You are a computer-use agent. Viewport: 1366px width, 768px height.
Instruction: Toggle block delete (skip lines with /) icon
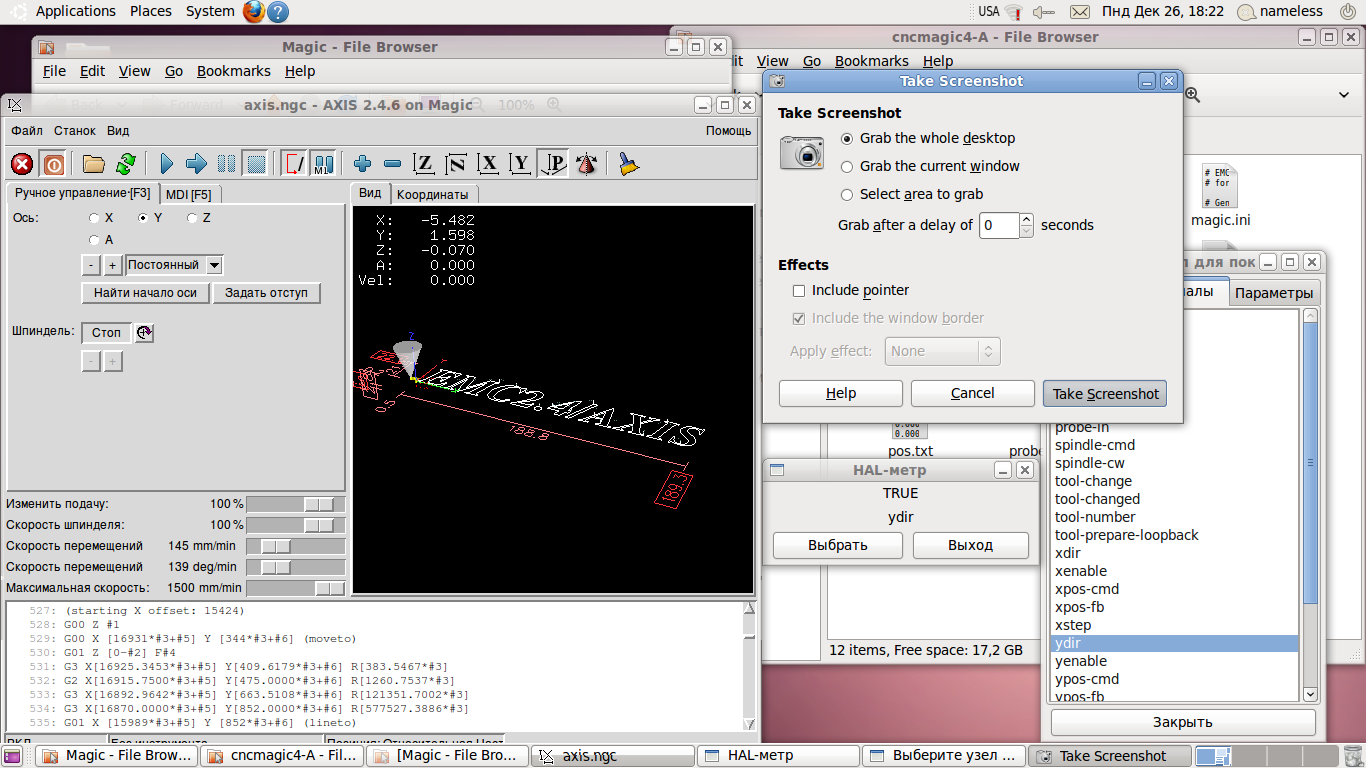point(294,164)
